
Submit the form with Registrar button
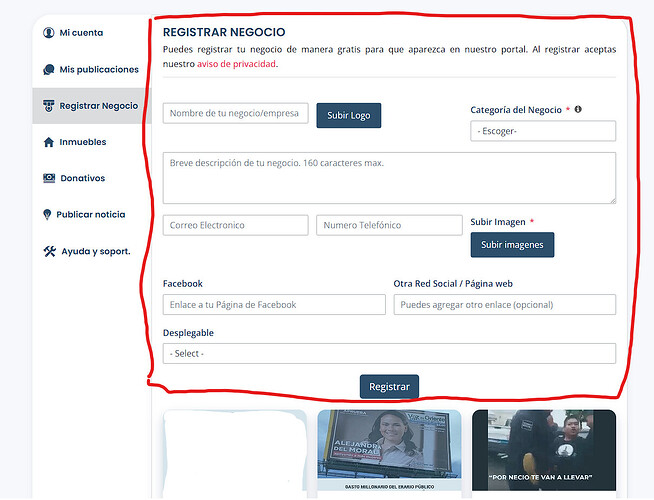[389, 386]
